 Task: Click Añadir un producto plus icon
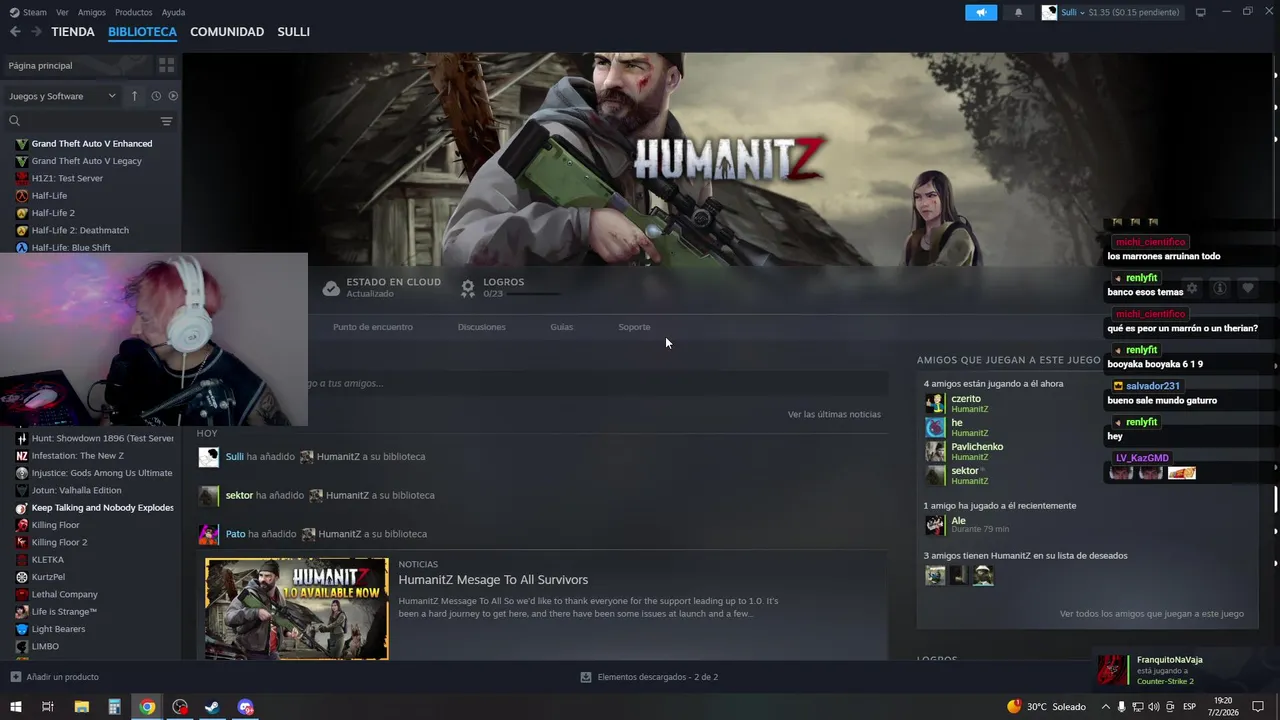15,677
